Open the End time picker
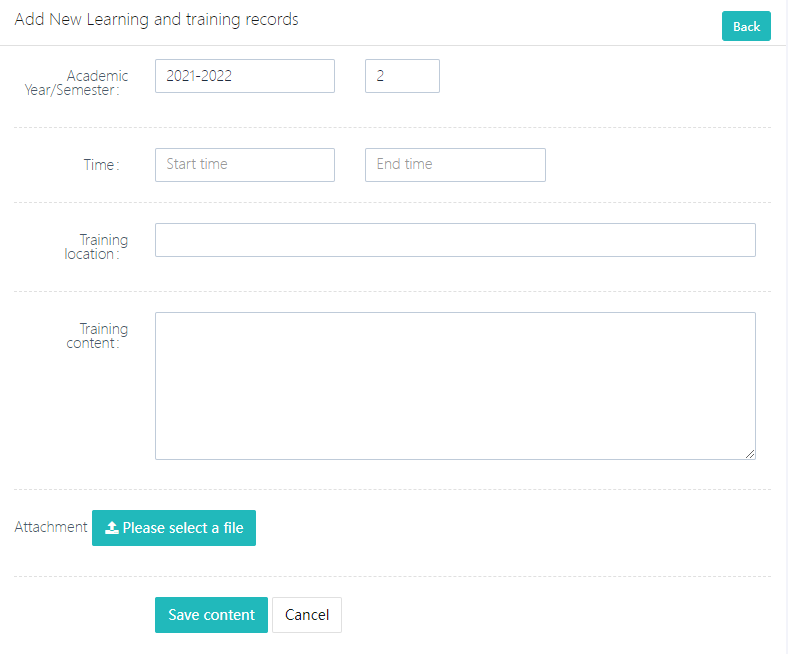Viewport: 788px width, 654px height. (x=455, y=165)
